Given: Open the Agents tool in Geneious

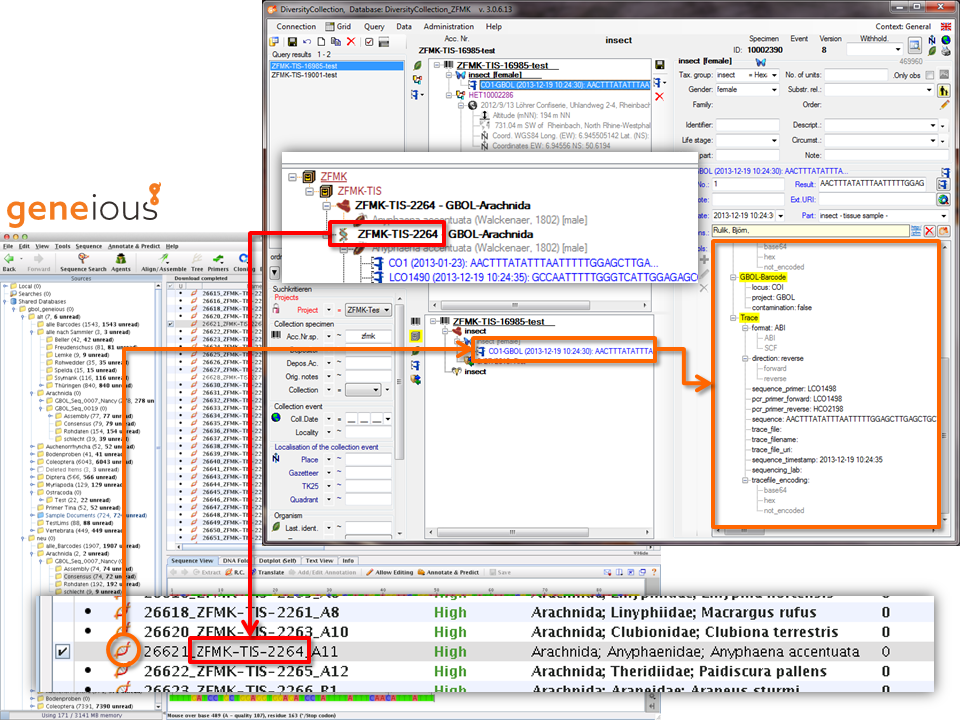Looking at the screenshot, I should point(121,259).
